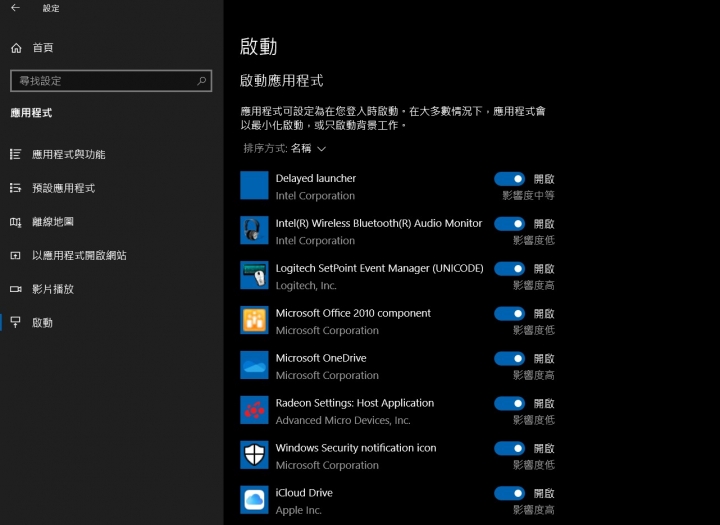Viewport: 720px width, 525px height.
Task: Select Radeon Settings: Host Application text
Action: (354, 403)
